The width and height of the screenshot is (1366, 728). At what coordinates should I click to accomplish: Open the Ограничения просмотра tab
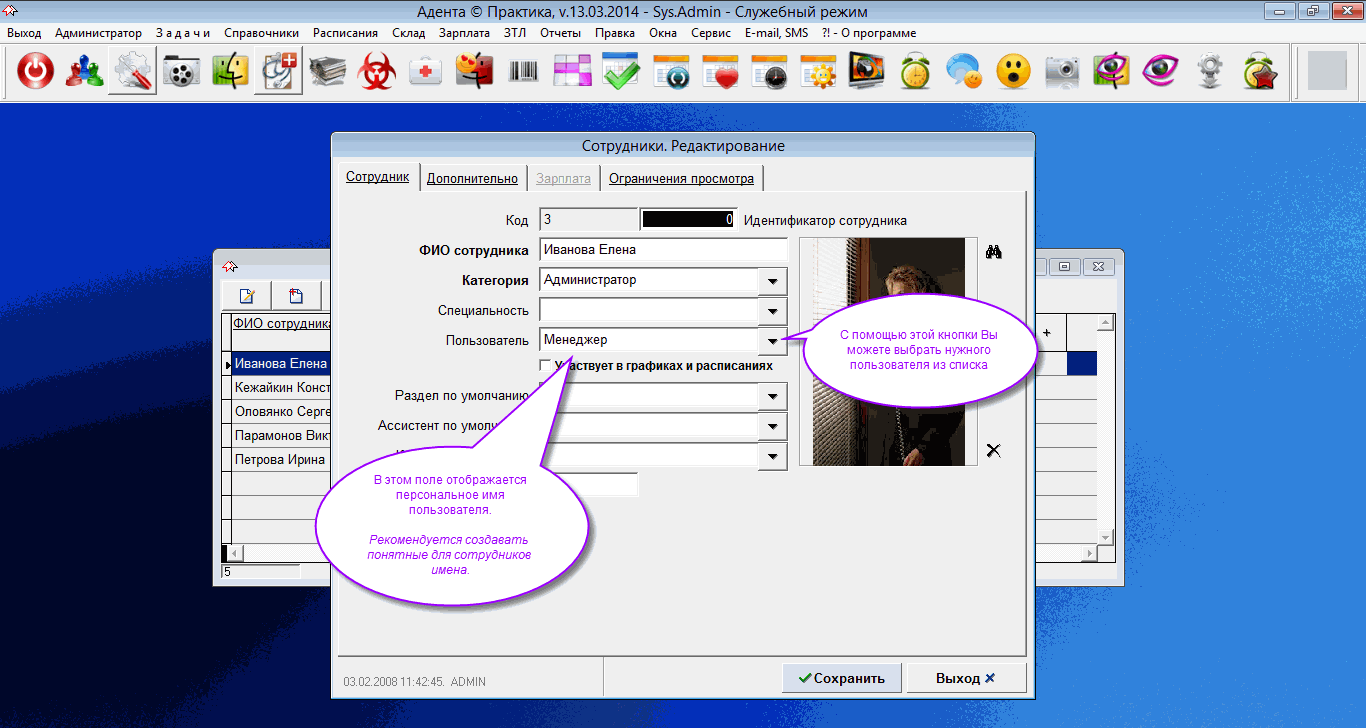click(681, 179)
